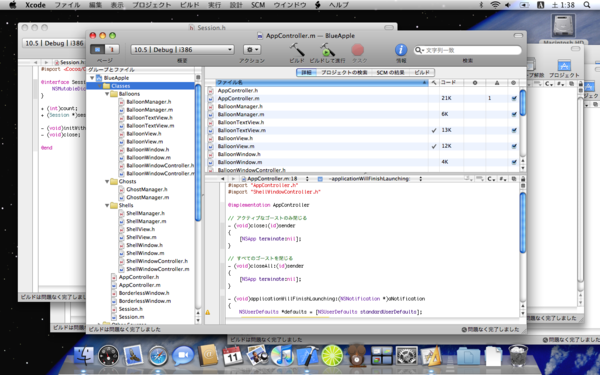
Task: Open the ファイル menu
Action: tap(67, 5)
